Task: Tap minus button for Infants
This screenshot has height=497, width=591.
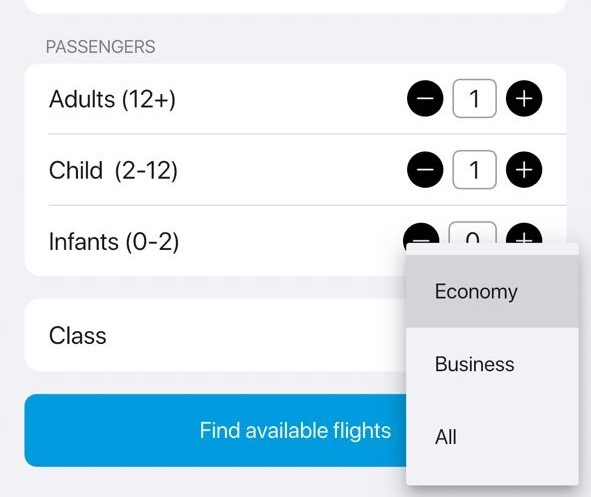Action: (x=421, y=234)
